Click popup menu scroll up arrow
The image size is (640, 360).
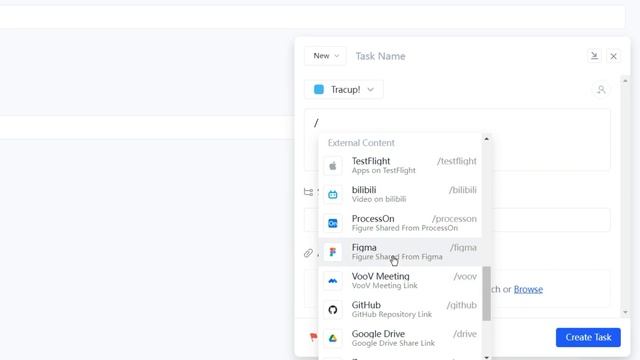[487, 139]
